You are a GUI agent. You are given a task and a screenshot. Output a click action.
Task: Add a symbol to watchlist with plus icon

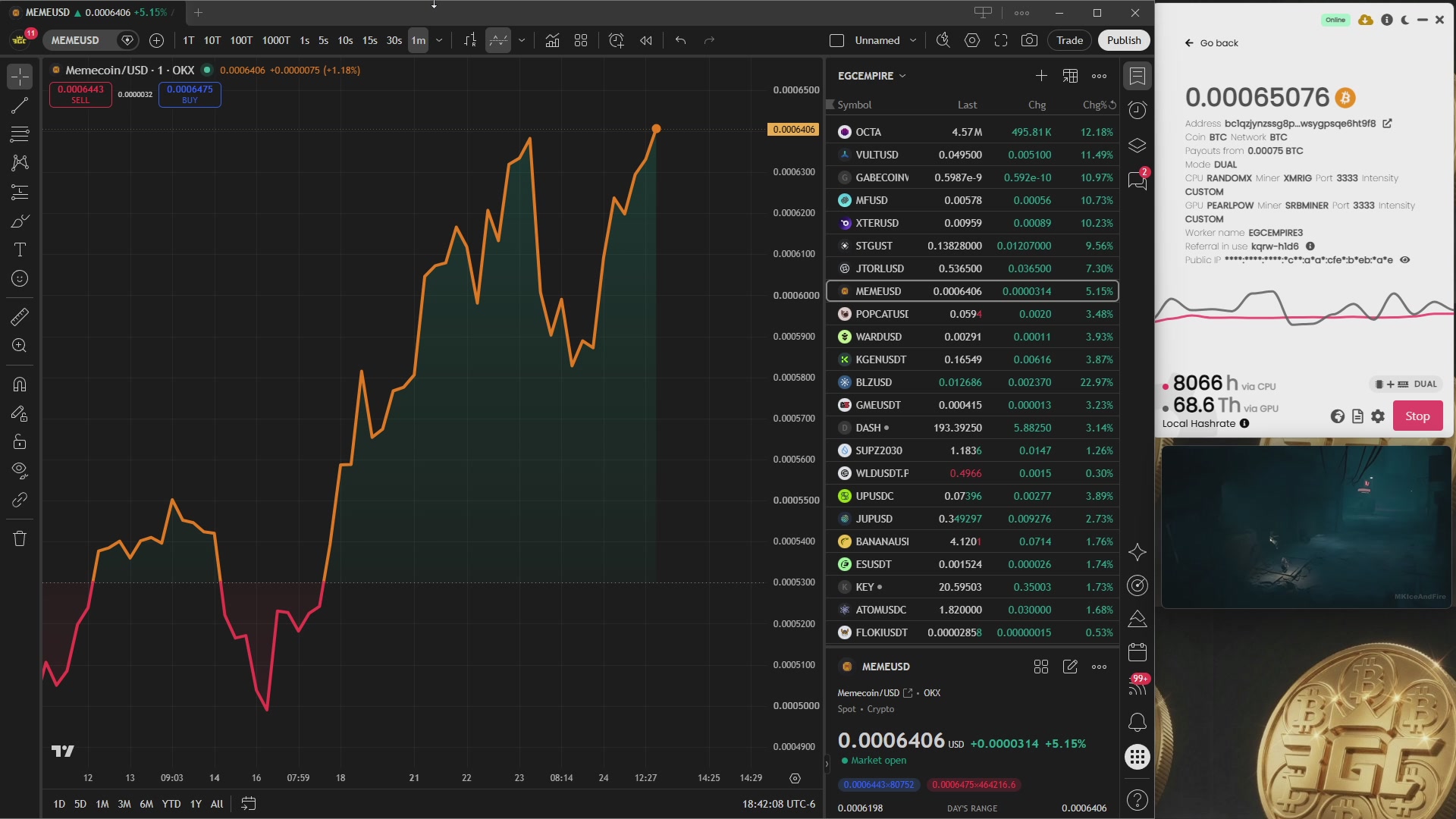pos(1041,76)
